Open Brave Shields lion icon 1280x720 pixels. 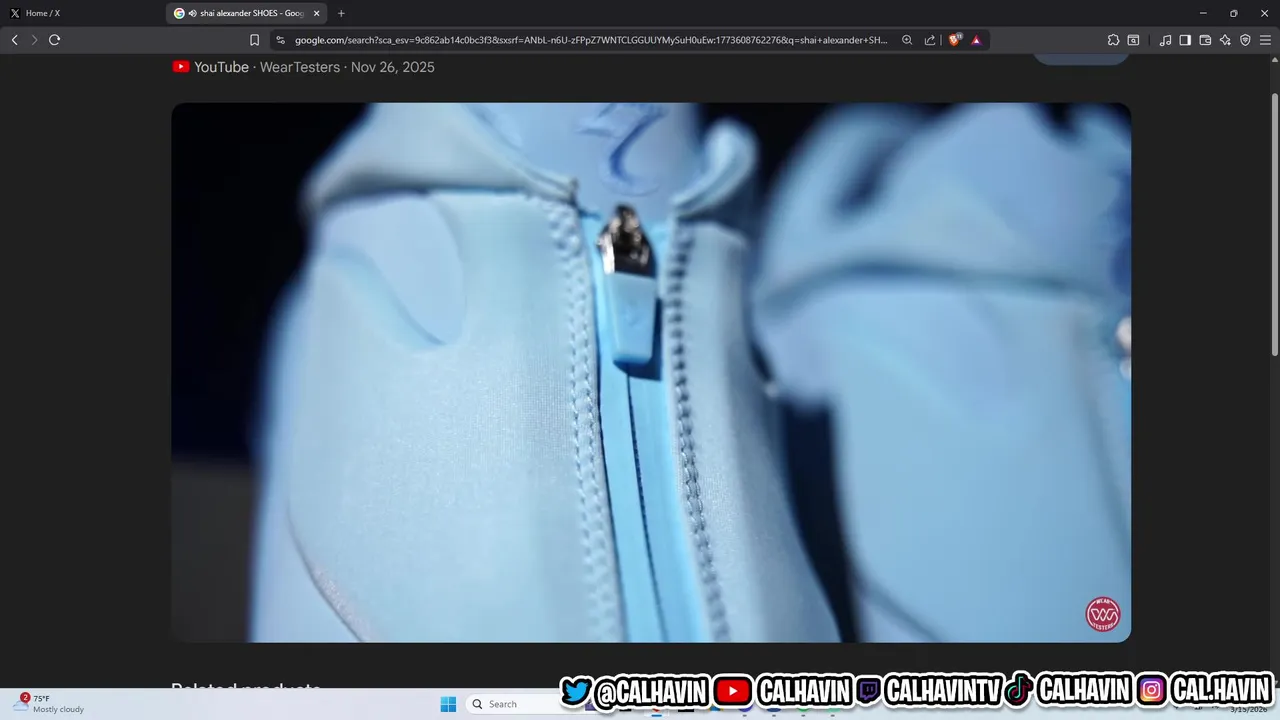[954, 40]
